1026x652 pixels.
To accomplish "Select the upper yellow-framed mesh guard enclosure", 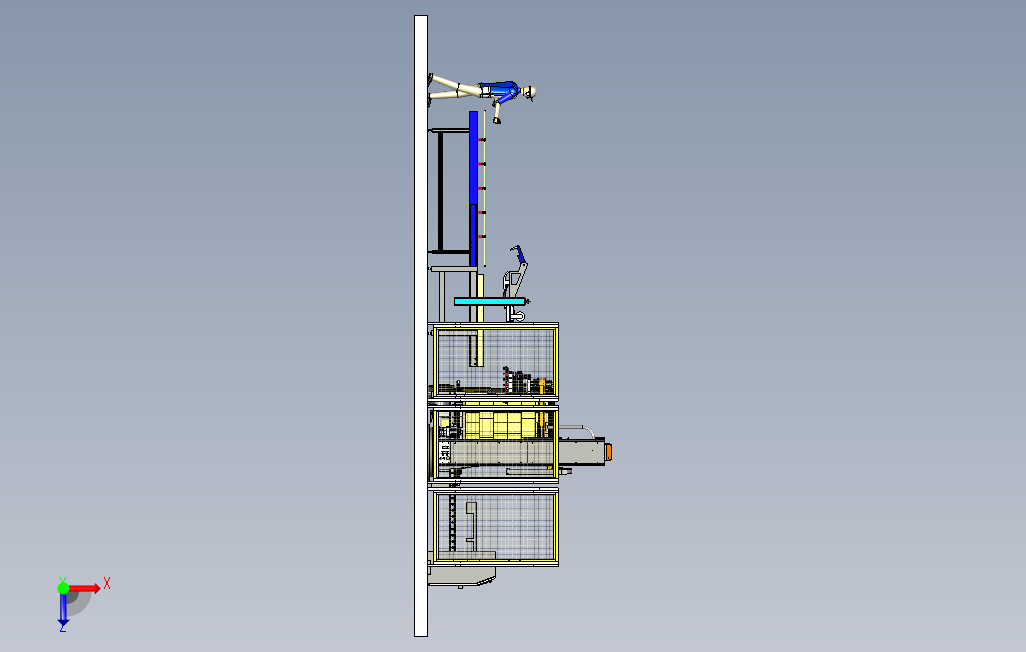I will pyautogui.click(x=495, y=361).
